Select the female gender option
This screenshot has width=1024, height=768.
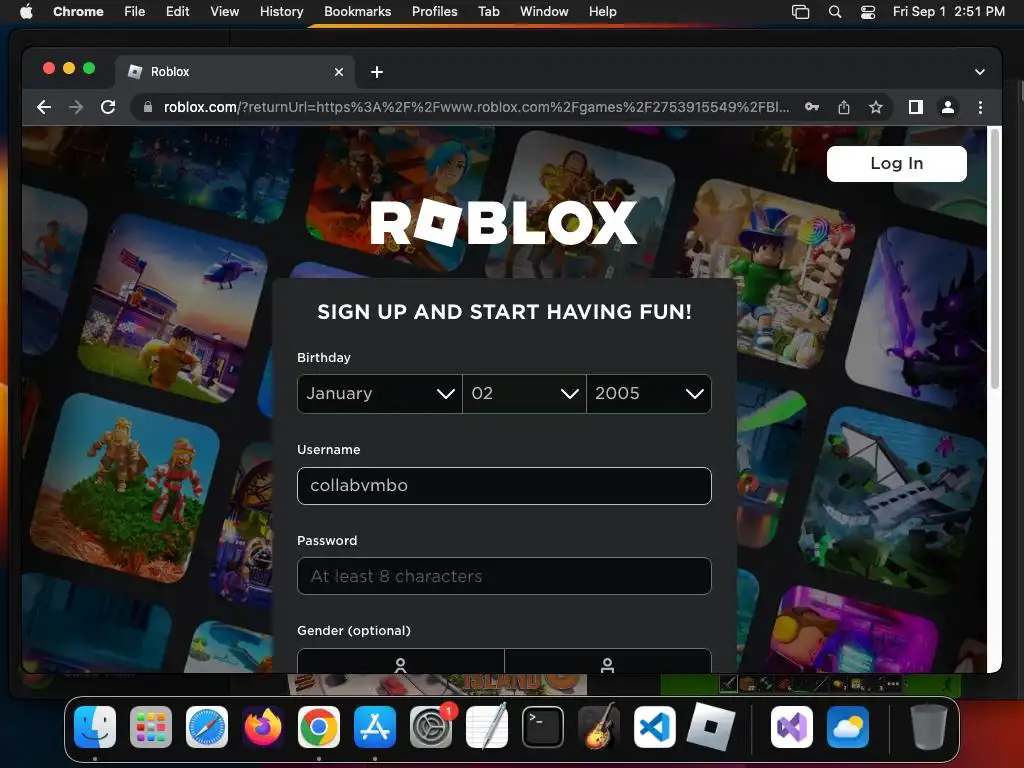click(400, 662)
